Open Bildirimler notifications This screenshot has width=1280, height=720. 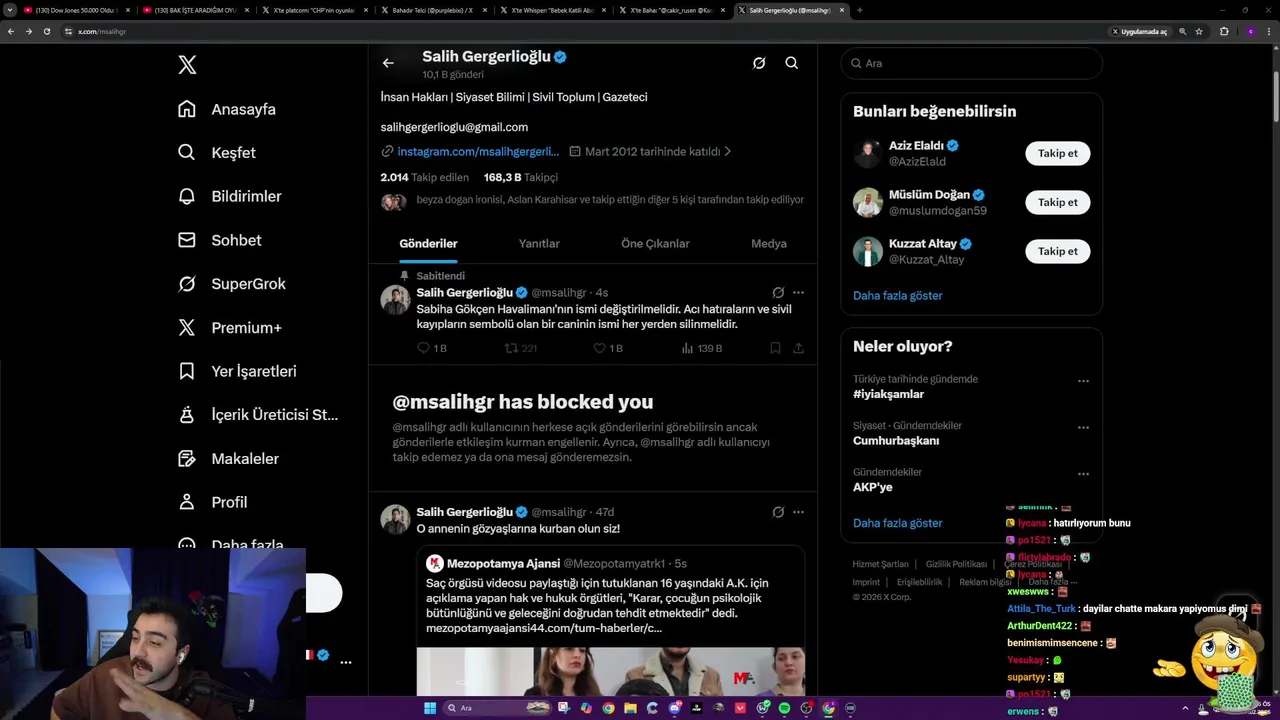pos(230,196)
